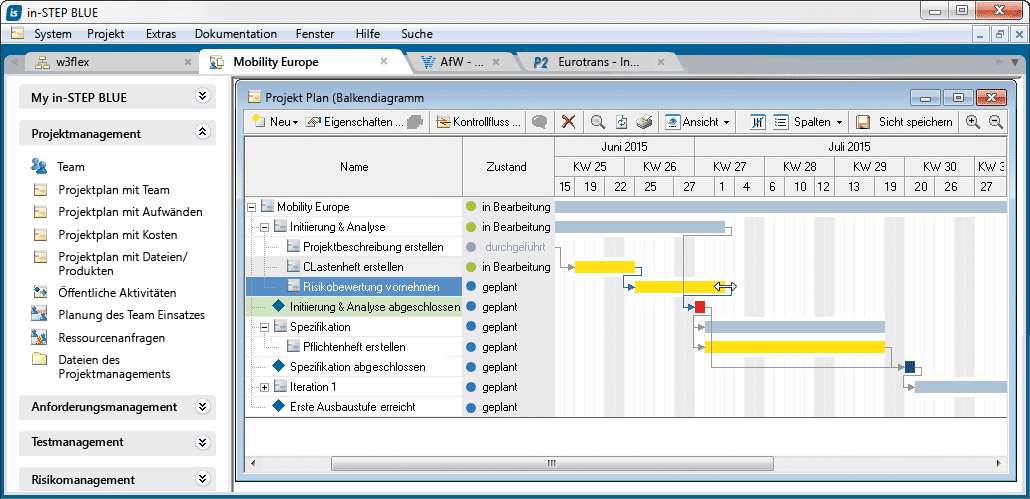
Task: Collapse the Mobility Europe tree node
Action: 251,207
